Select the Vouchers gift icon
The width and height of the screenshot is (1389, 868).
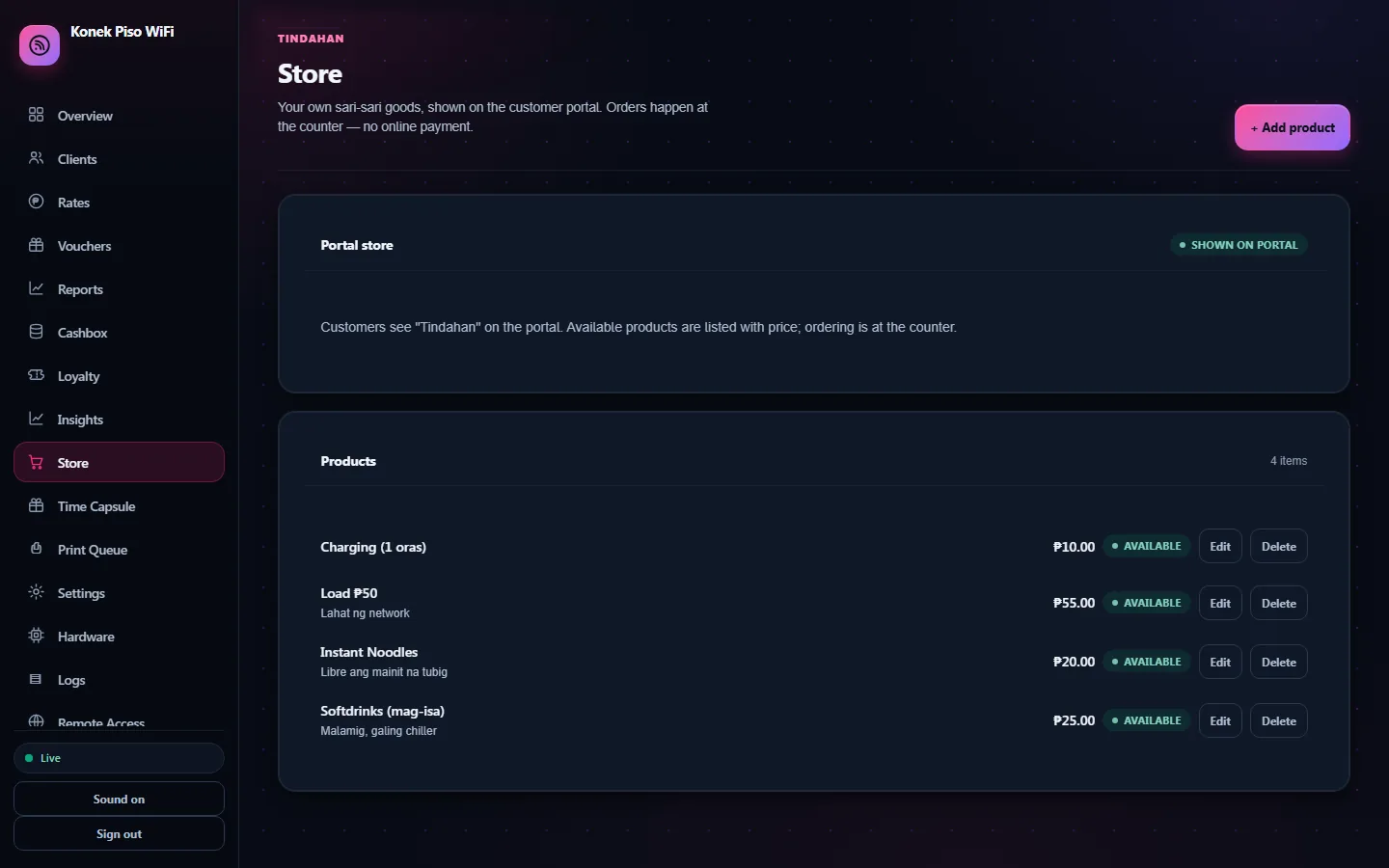pyautogui.click(x=37, y=245)
